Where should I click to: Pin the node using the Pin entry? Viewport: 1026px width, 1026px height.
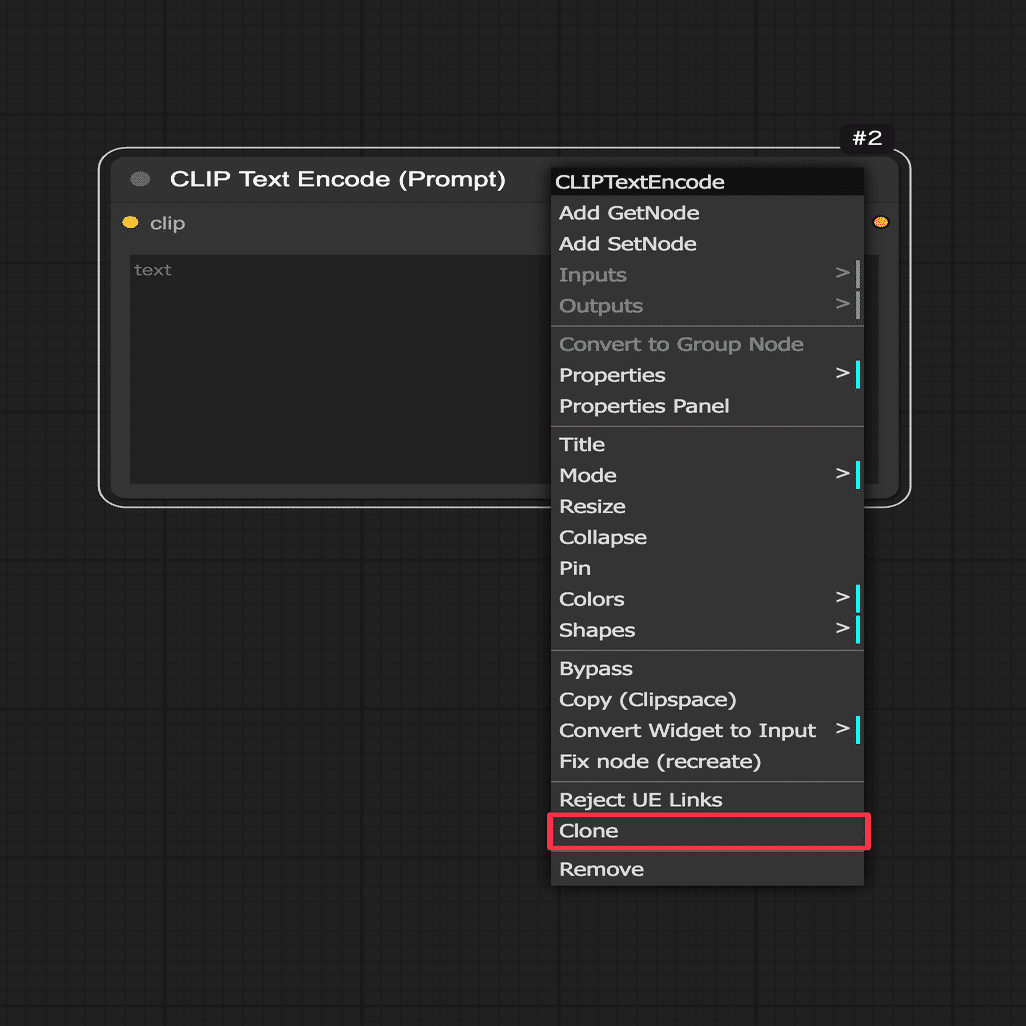tap(707, 568)
